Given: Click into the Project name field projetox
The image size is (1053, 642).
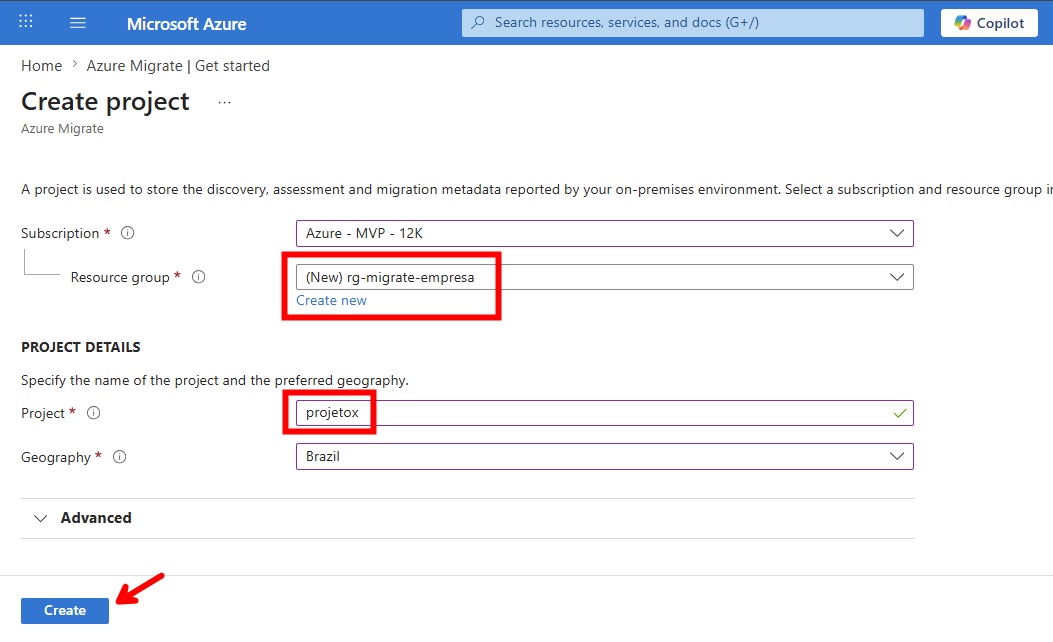Looking at the screenshot, I should 604,413.
